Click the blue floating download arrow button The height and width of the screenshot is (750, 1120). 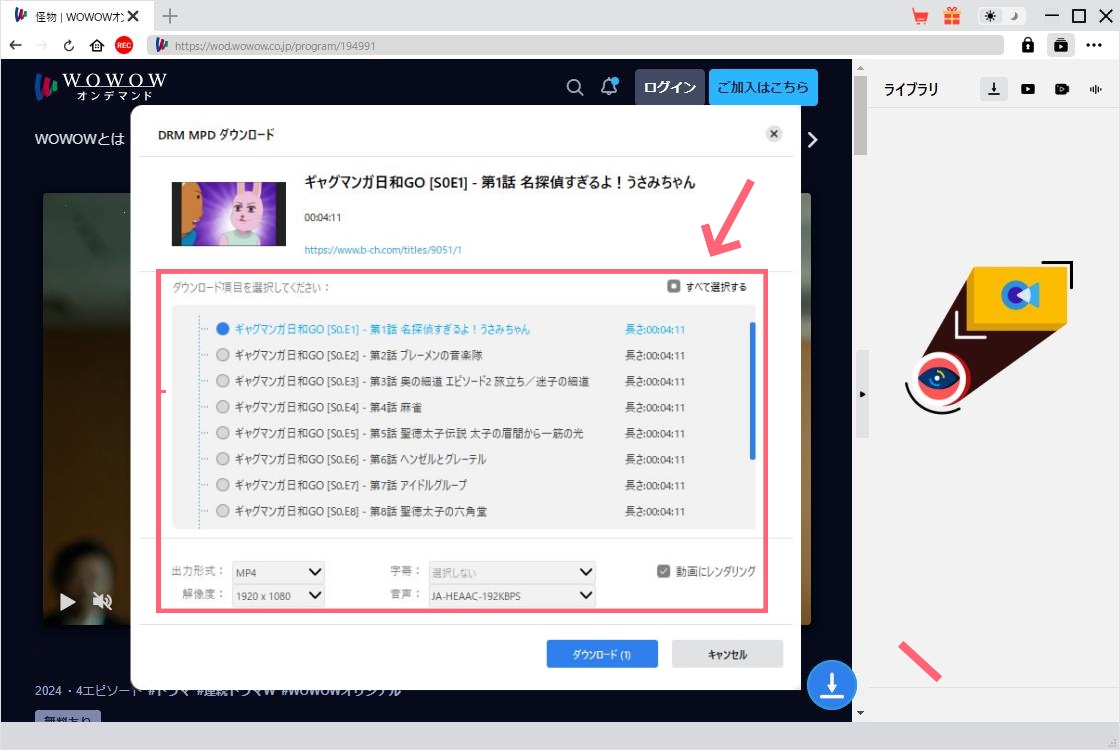(x=831, y=685)
